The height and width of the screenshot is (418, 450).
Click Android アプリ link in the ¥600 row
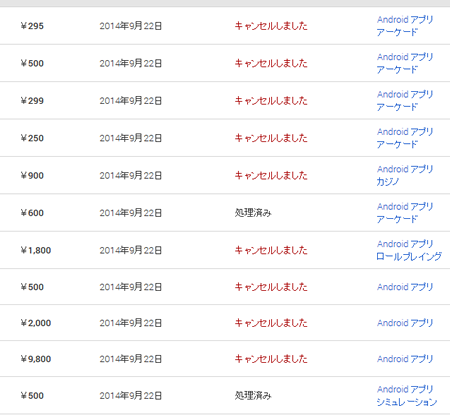(405, 207)
